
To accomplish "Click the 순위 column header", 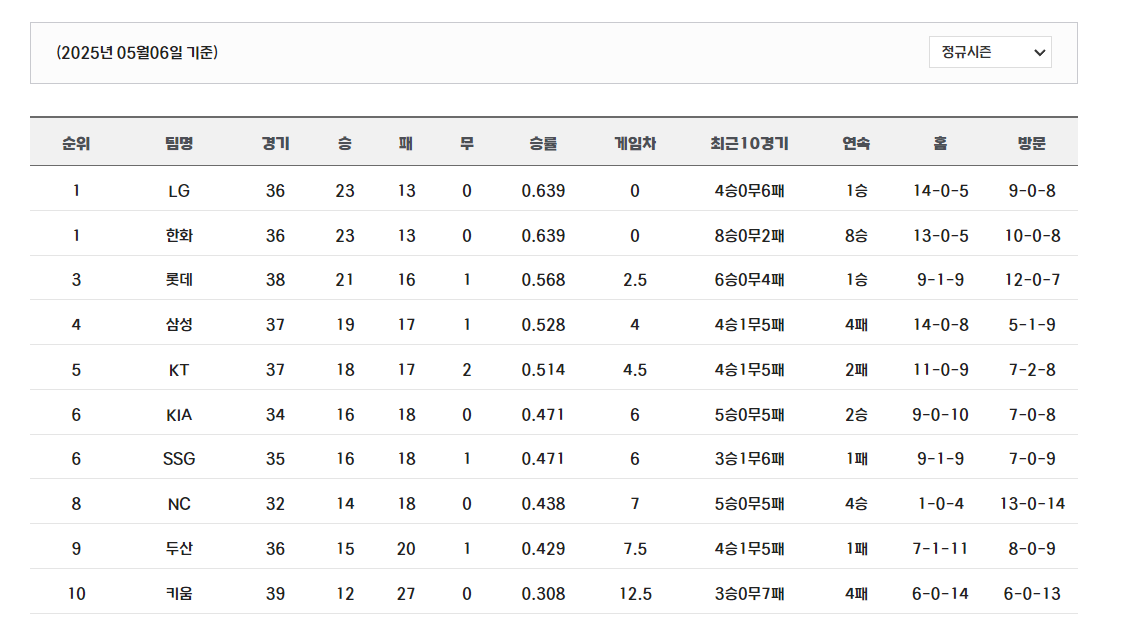I will coord(76,143).
